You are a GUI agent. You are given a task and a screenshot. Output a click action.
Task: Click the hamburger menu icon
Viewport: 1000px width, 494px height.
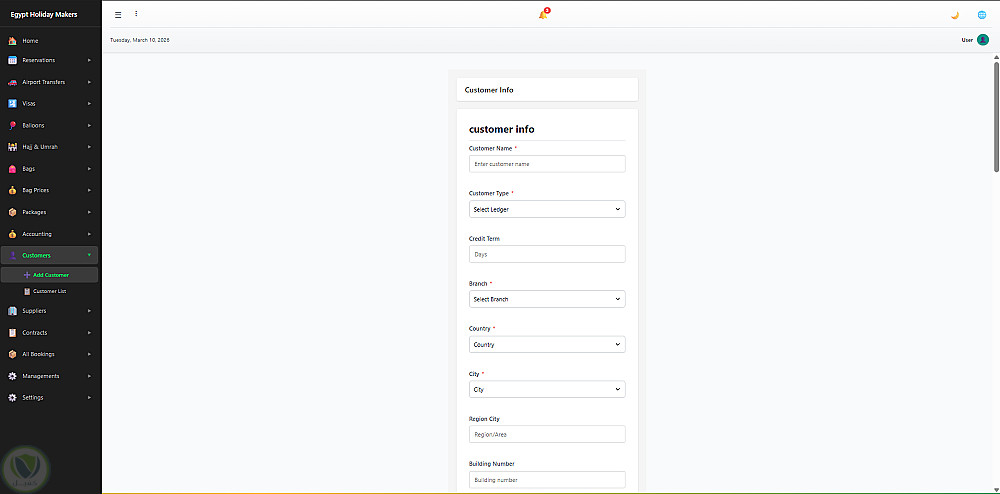point(118,14)
